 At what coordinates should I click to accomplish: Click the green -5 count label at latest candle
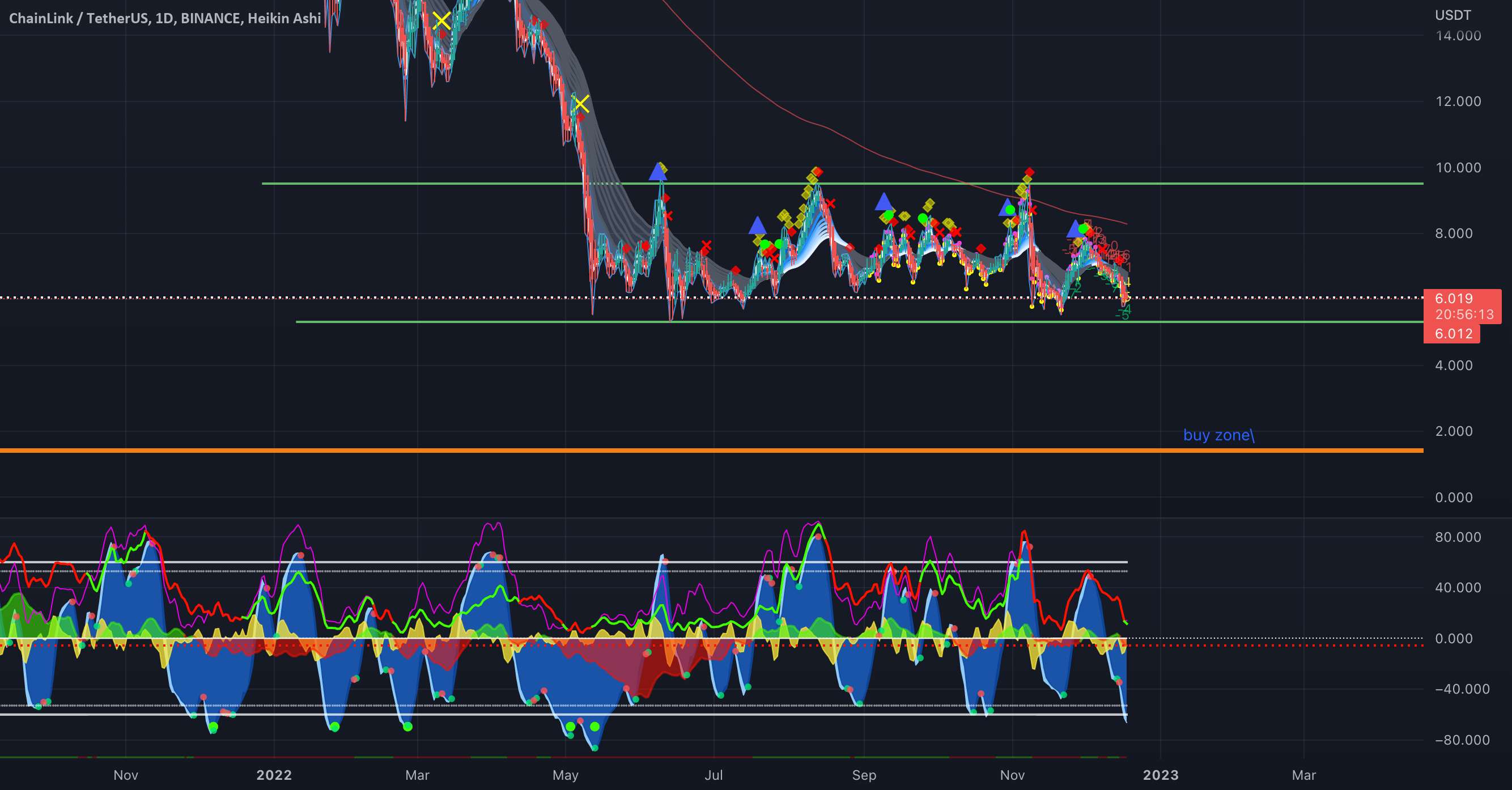[1122, 315]
